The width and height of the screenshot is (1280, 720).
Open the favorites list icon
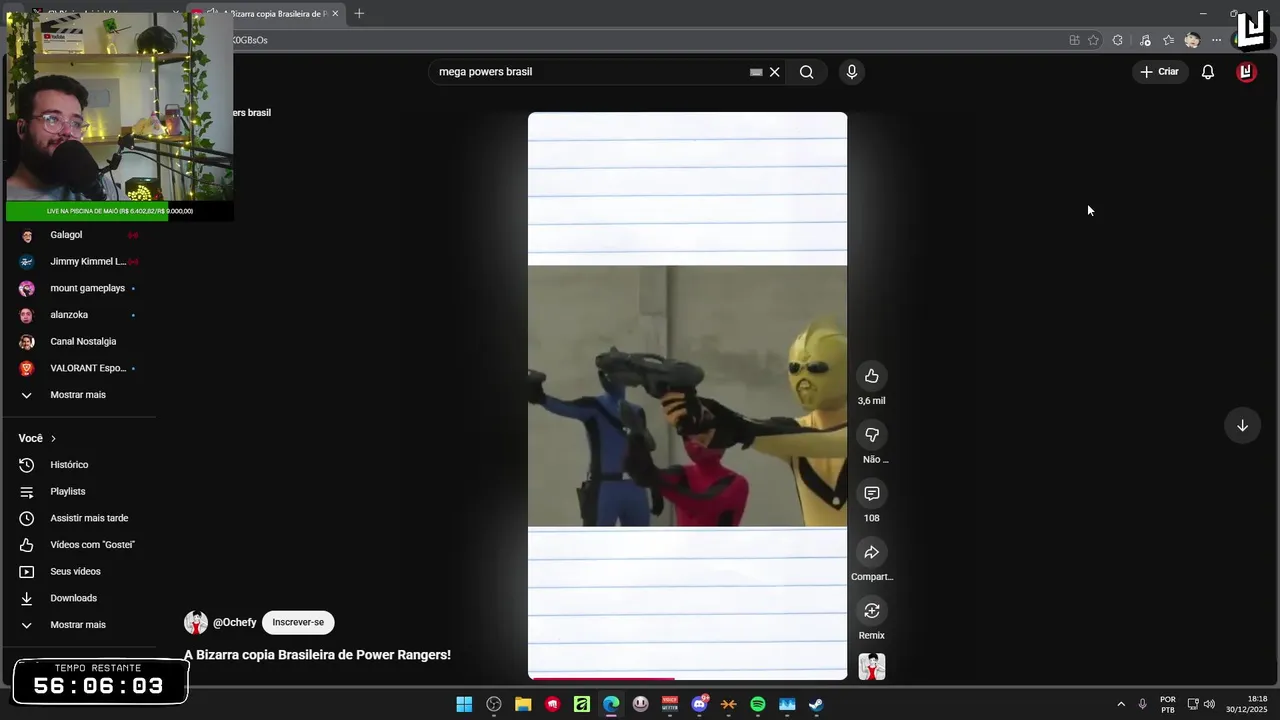point(1168,40)
